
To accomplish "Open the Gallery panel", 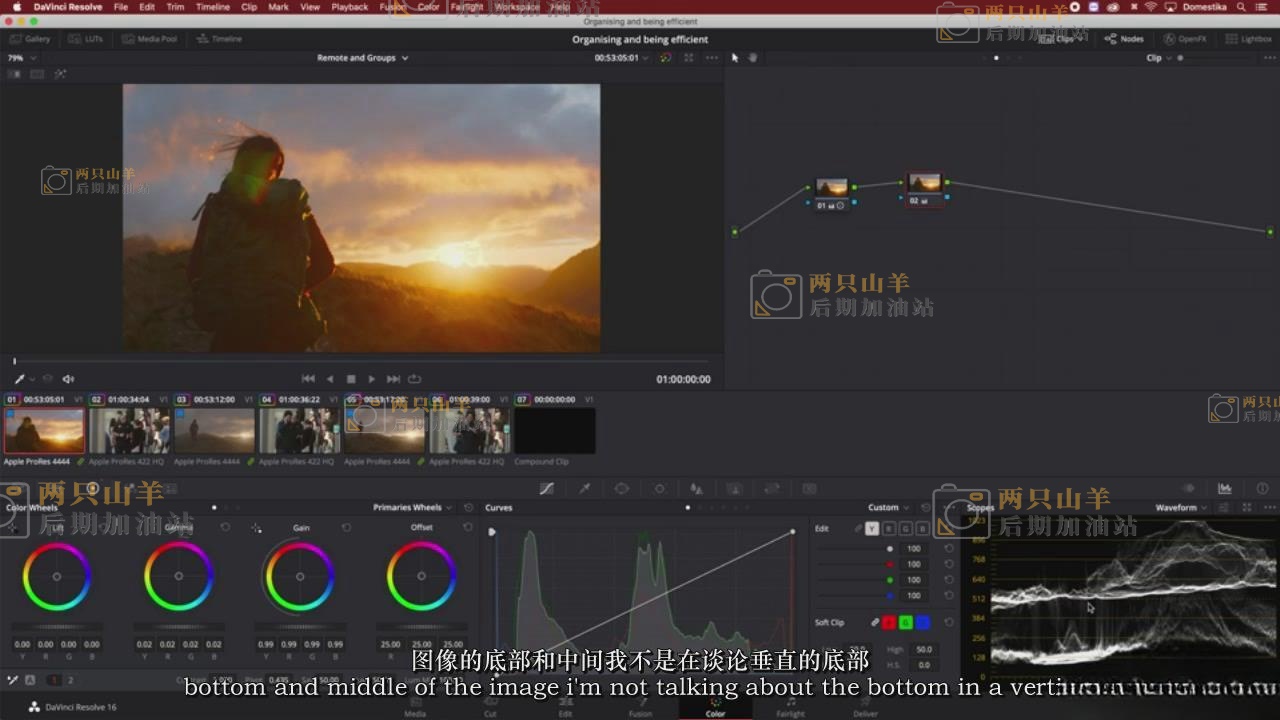I will click(x=30, y=39).
